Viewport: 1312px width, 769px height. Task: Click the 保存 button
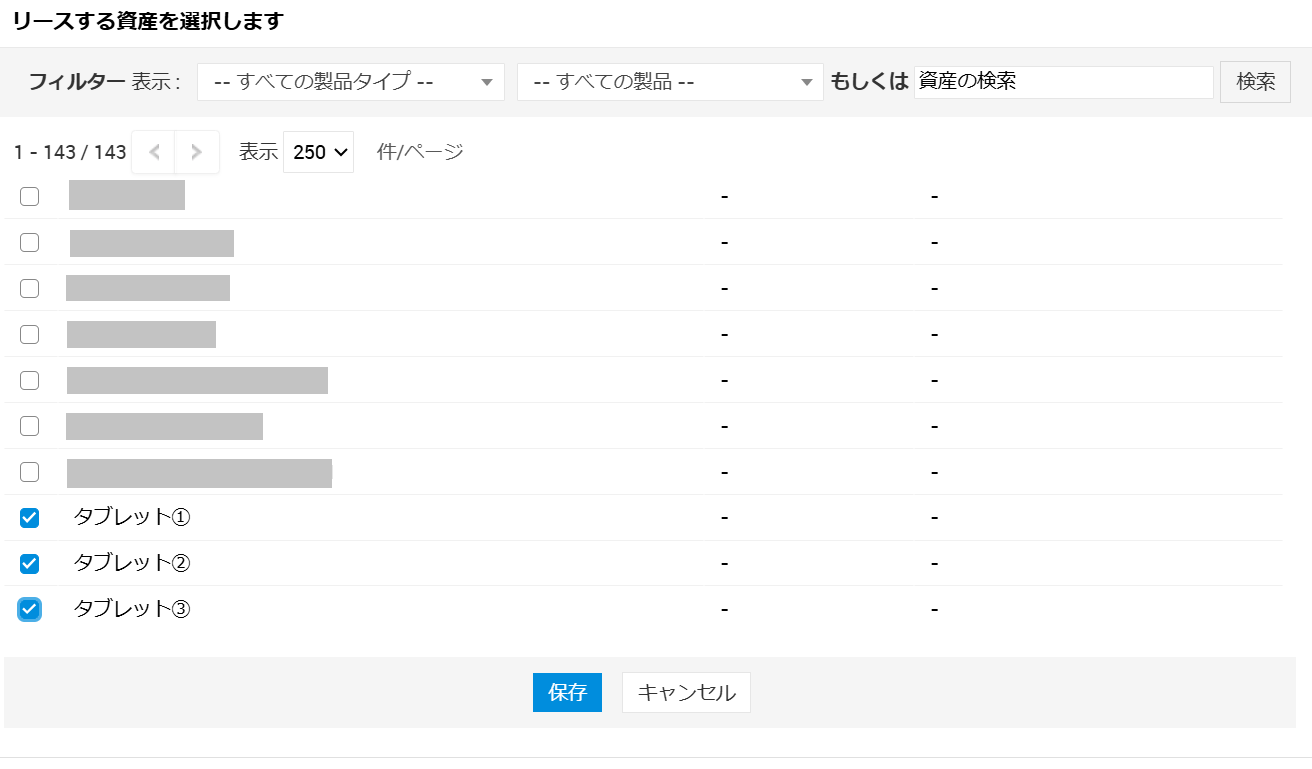click(x=567, y=692)
